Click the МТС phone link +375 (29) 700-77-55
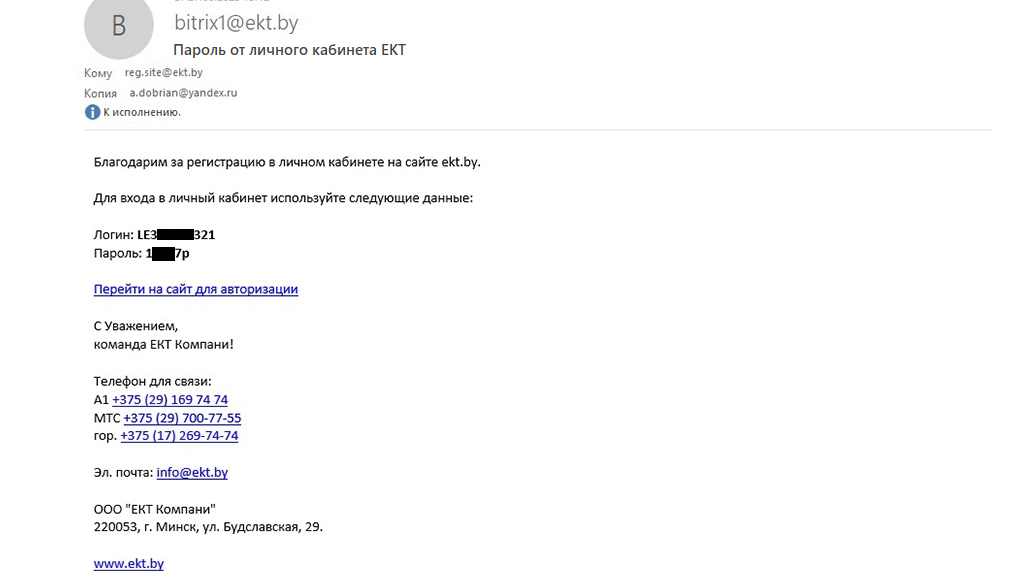 pos(182,418)
